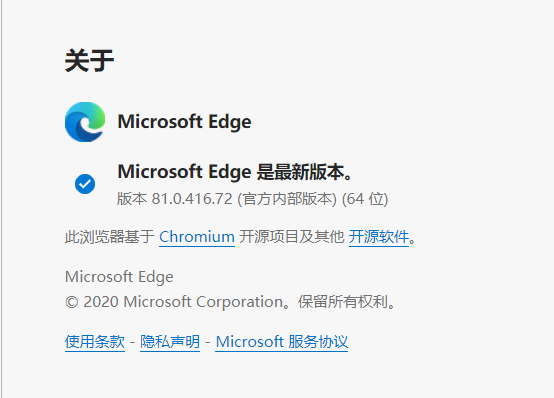Click the 关于 page heading

(89, 60)
